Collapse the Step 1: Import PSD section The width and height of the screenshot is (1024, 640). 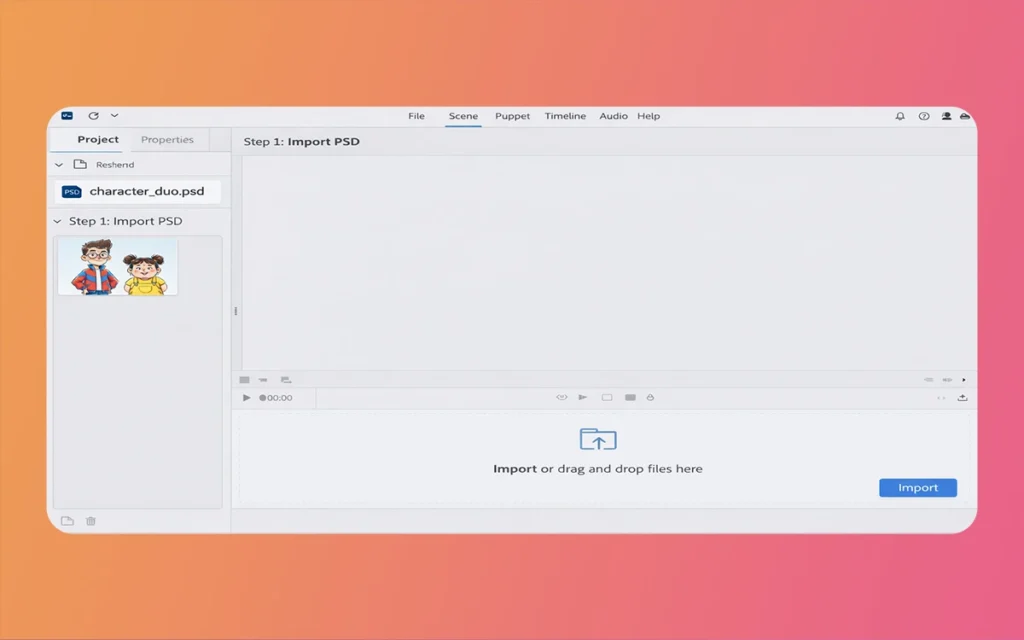tap(57, 221)
